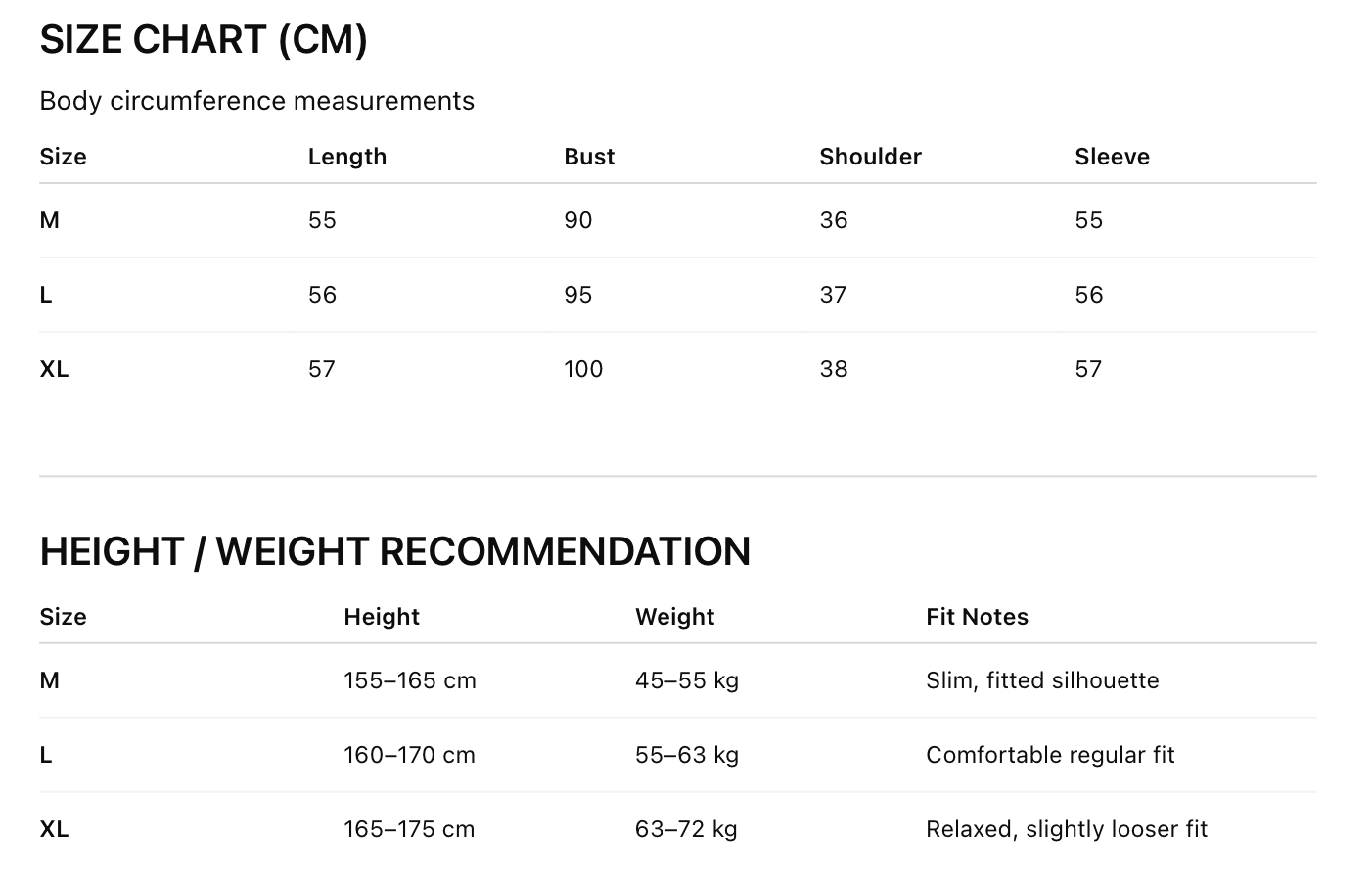1372x889 pixels.
Task: Click the bust value 90 for size M
Action: [577, 220]
